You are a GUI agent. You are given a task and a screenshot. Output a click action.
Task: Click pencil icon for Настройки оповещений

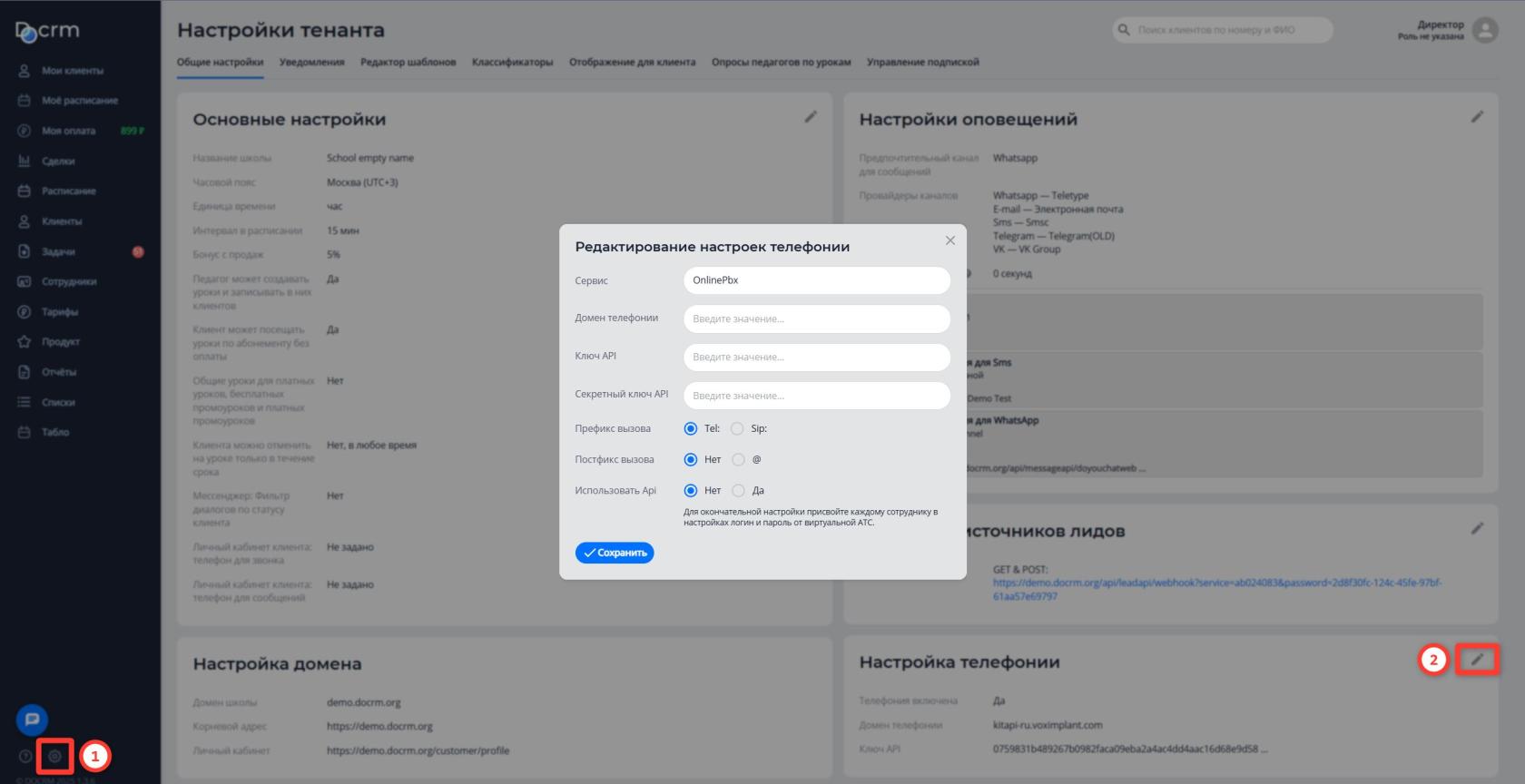[x=1477, y=117]
